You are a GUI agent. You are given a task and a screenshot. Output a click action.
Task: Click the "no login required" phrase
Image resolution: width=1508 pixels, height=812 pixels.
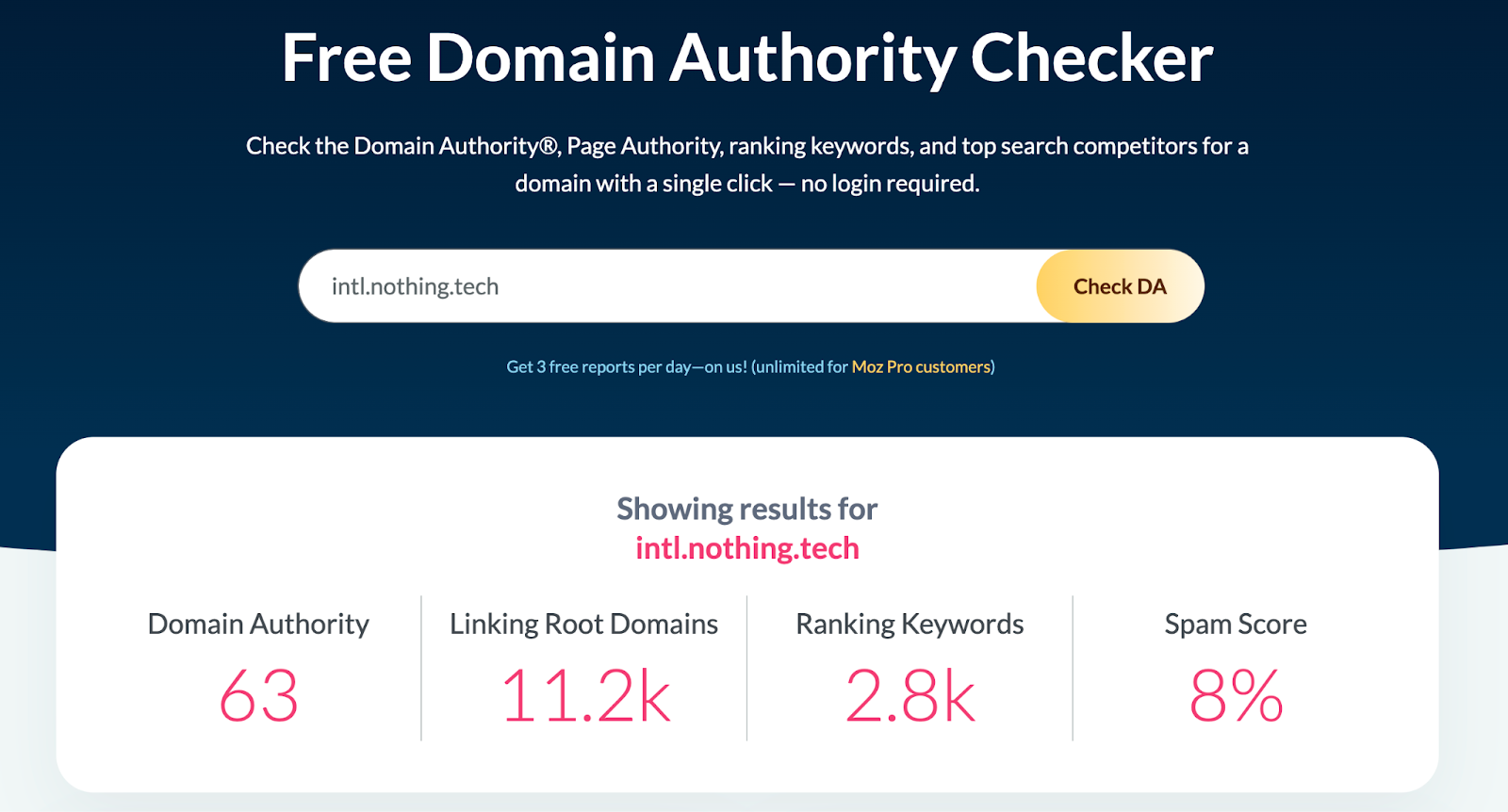tap(890, 184)
